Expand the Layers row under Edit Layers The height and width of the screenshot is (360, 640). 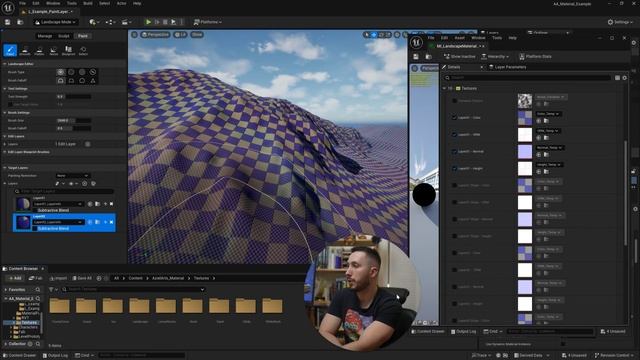click(4, 144)
